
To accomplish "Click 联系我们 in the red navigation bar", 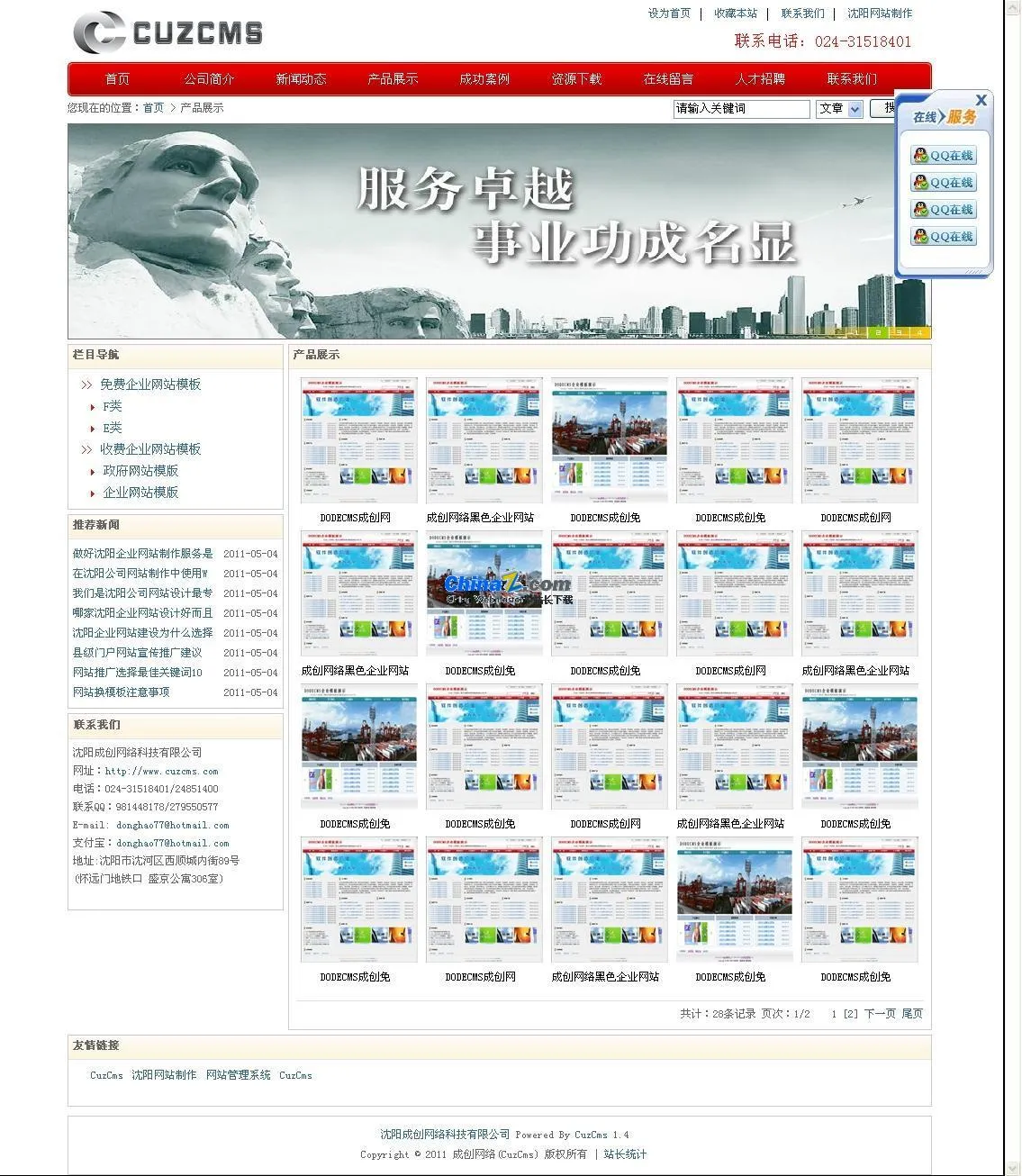I will (x=853, y=79).
